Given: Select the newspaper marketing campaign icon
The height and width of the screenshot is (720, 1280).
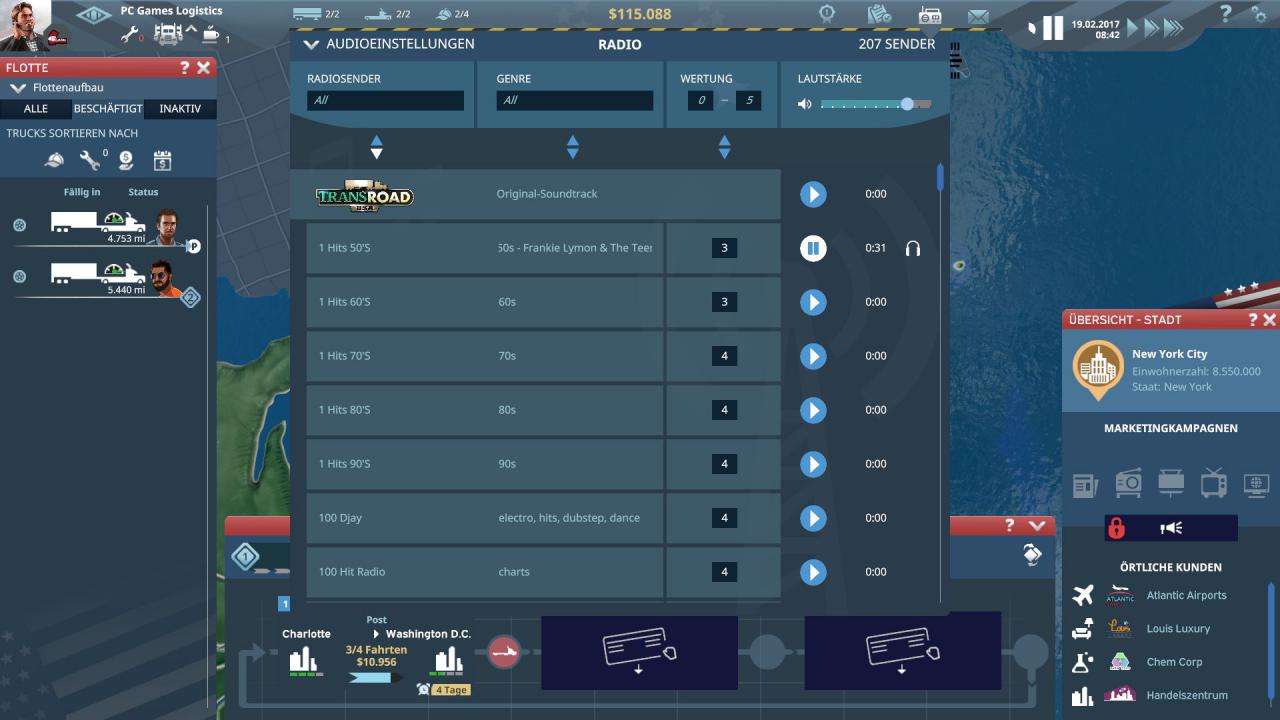Looking at the screenshot, I should tap(1085, 485).
